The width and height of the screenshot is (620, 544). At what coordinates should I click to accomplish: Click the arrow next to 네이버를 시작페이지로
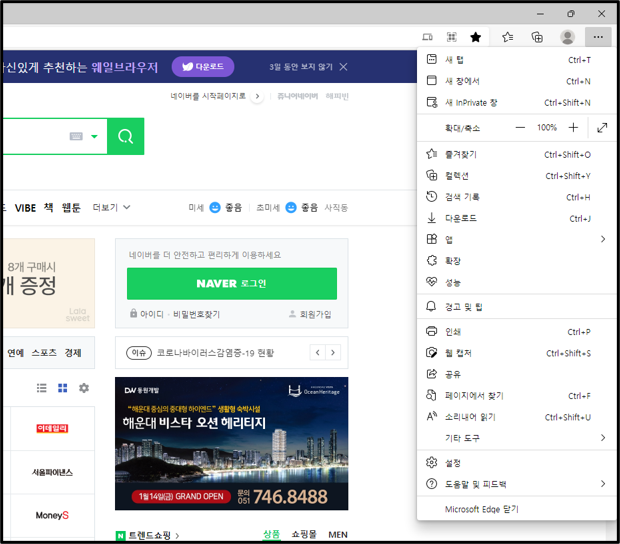point(257,96)
